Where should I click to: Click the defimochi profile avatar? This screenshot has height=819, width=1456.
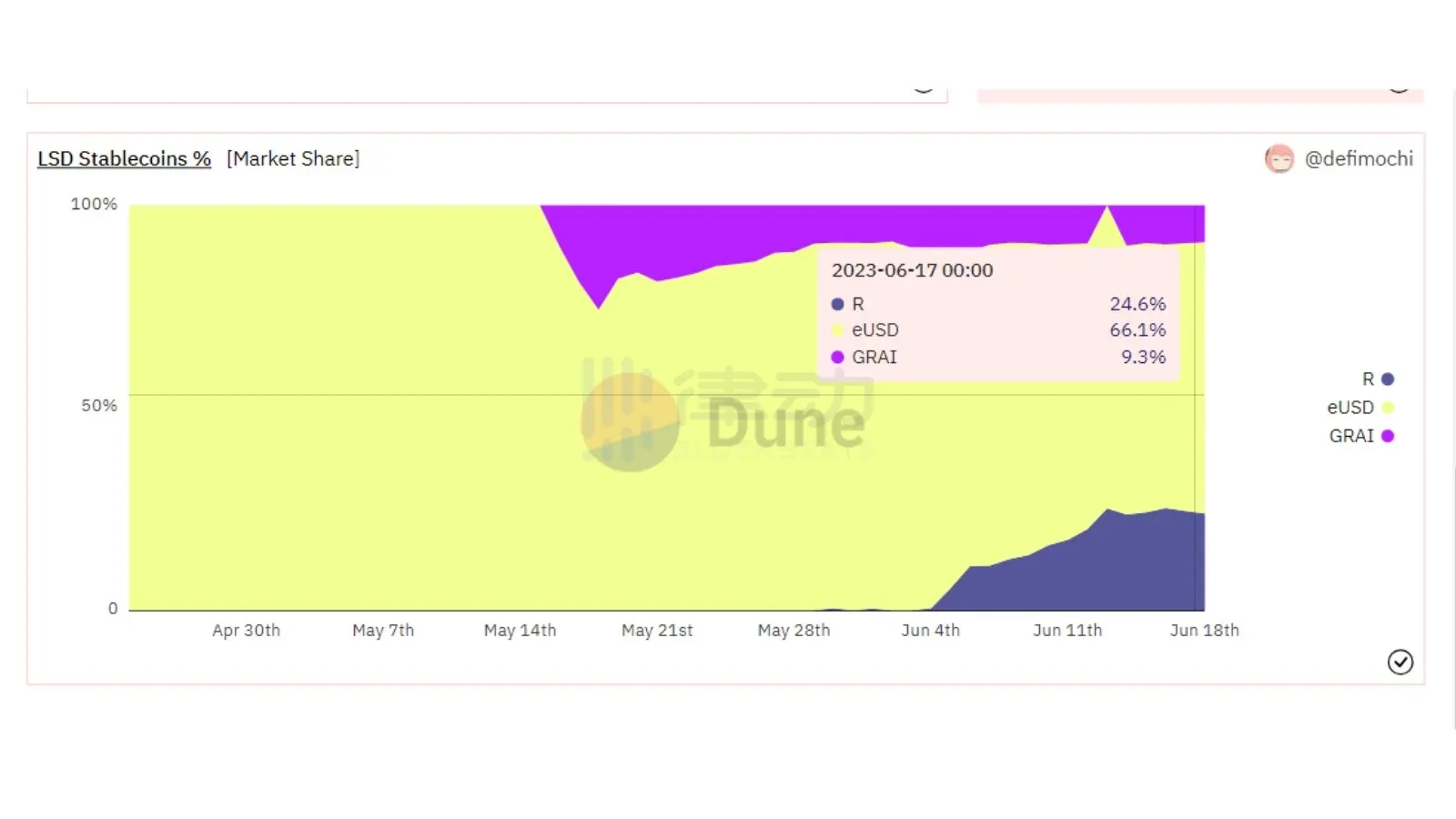[x=1279, y=159]
